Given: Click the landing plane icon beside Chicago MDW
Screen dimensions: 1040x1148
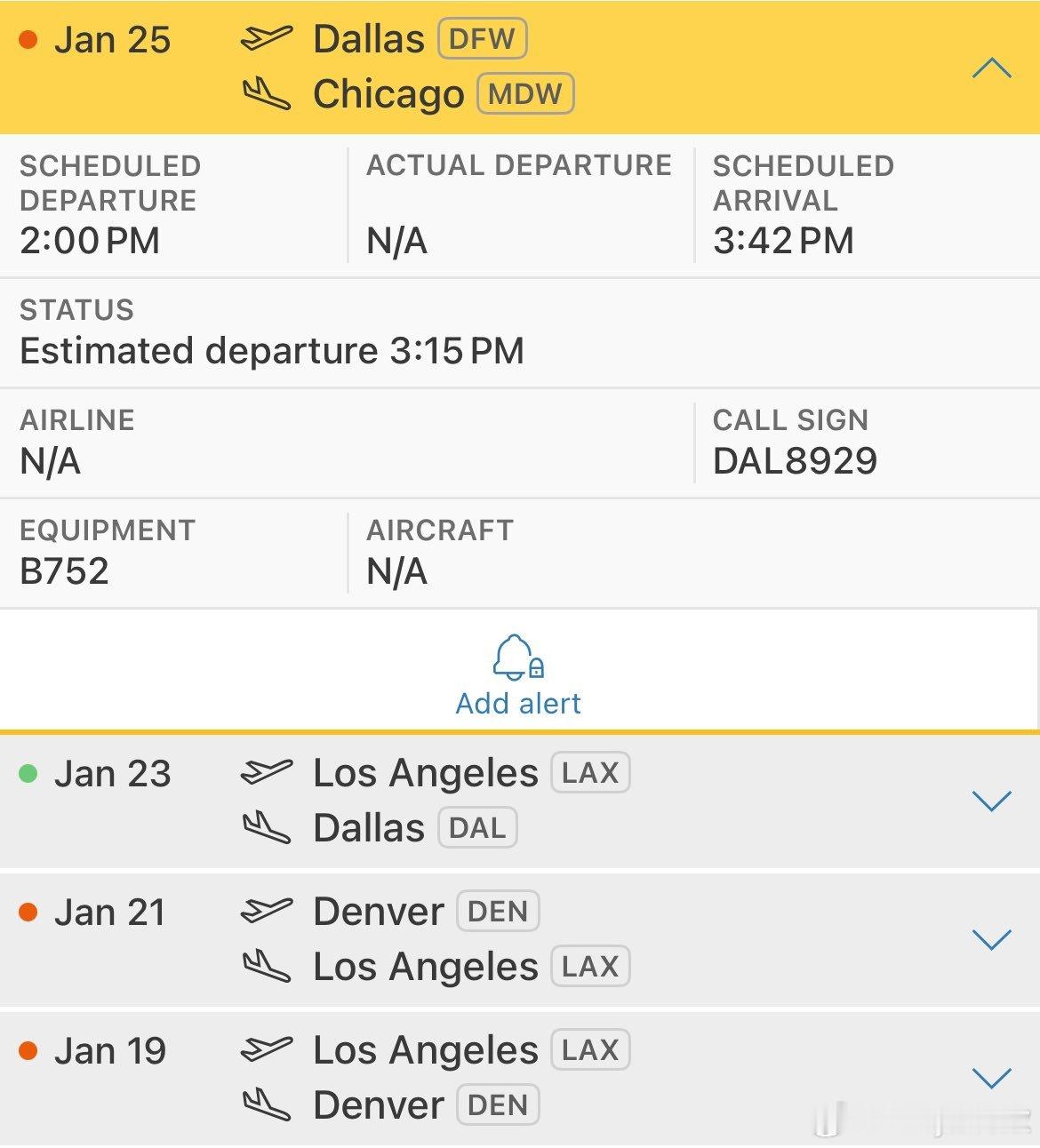Looking at the screenshot, I should coord(266,94).
